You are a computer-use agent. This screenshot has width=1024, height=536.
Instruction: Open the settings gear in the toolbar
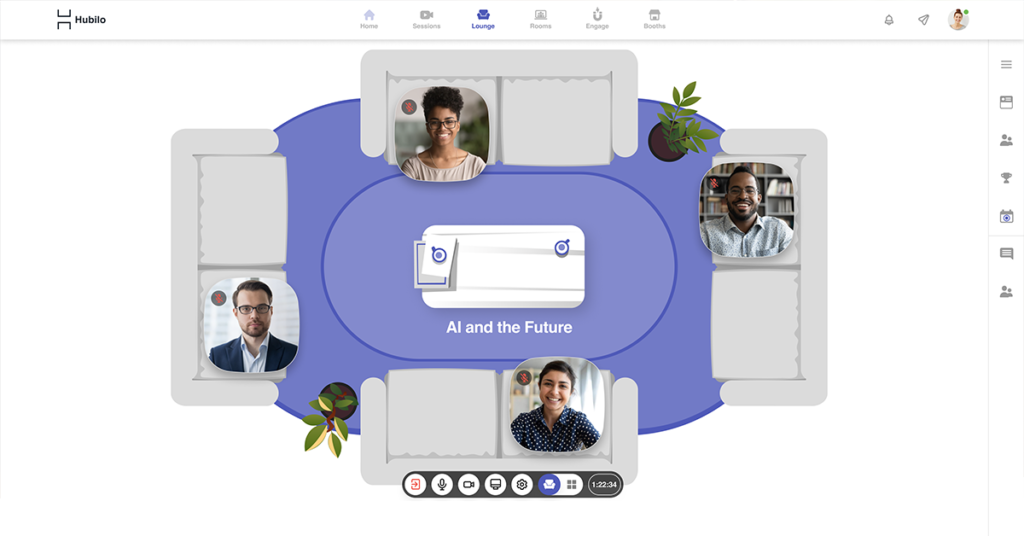(x=522, y=484)
